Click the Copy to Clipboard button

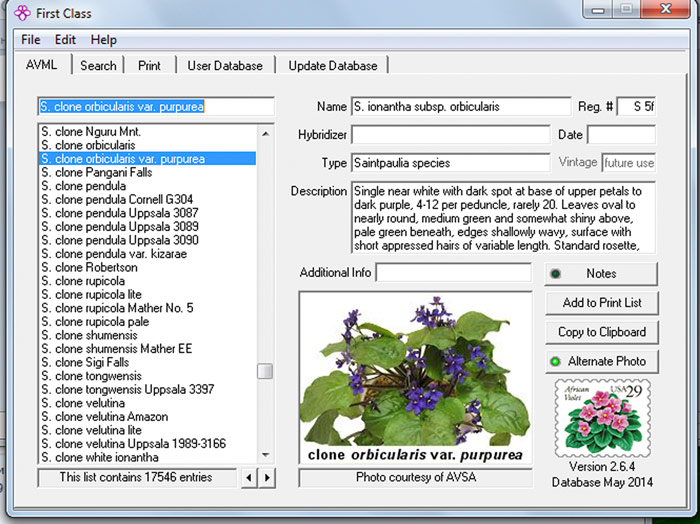point(602,332)
